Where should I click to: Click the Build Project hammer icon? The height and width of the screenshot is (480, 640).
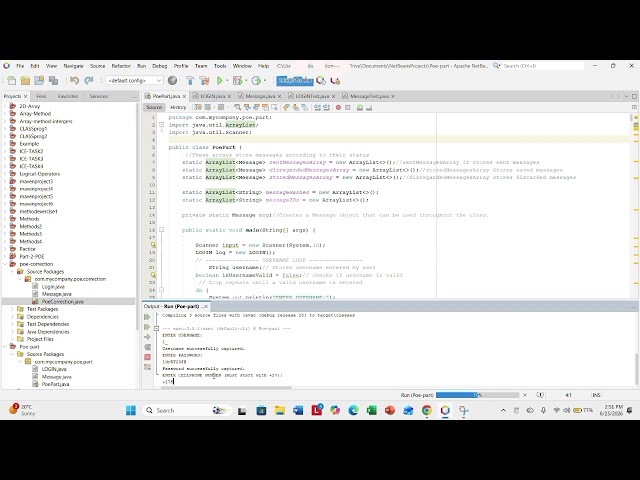[x=190, y=80]
